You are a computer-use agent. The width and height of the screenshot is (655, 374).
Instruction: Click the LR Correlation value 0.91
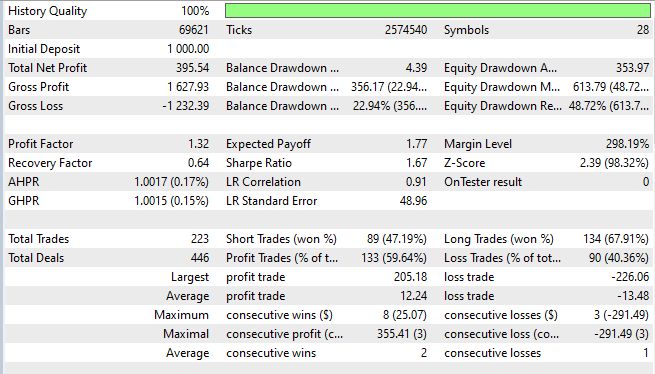(x=416, y=182)
